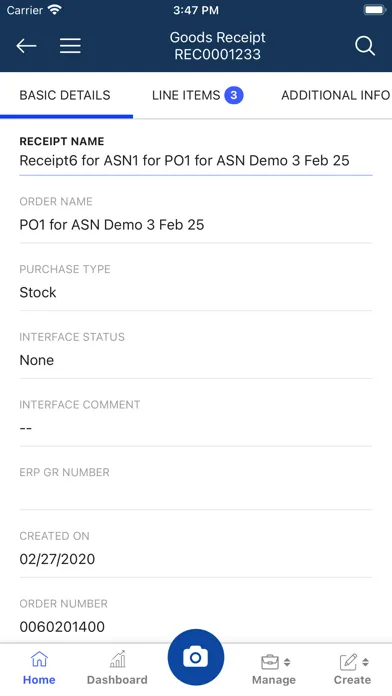Open the Additional Info tab
Viewport: 392px width, 696px height.
pos(336,95)
